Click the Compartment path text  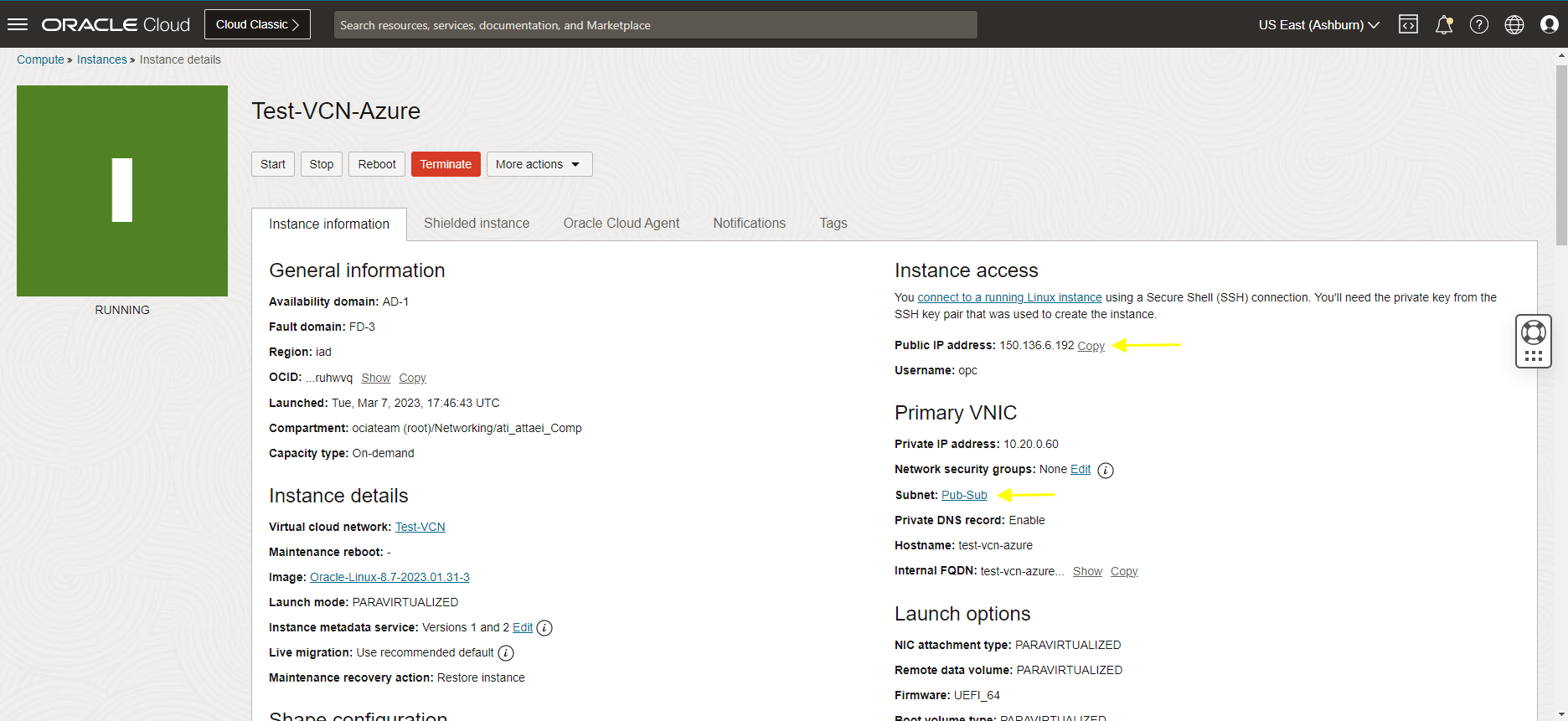coord(467,429)
